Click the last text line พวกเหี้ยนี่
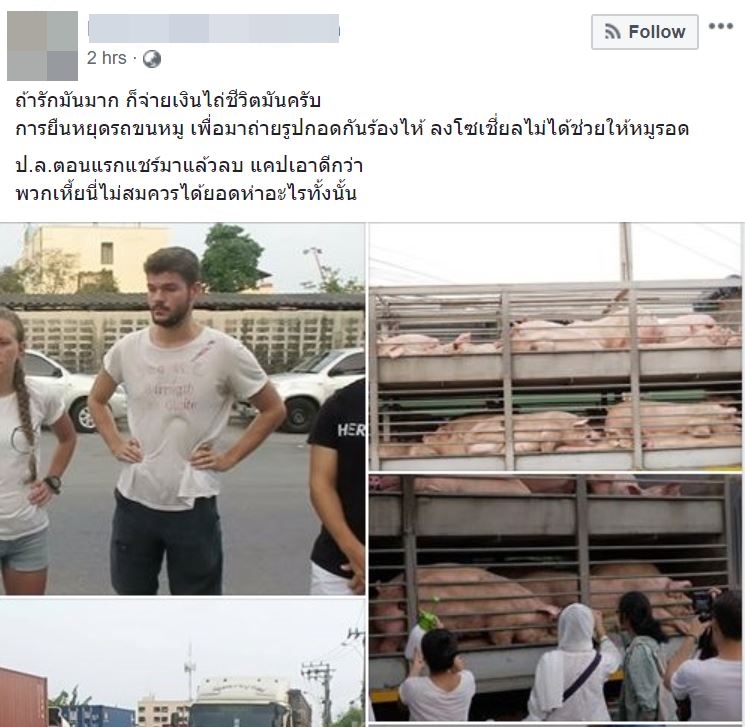 pyautogui.click(x=186, y=193)
